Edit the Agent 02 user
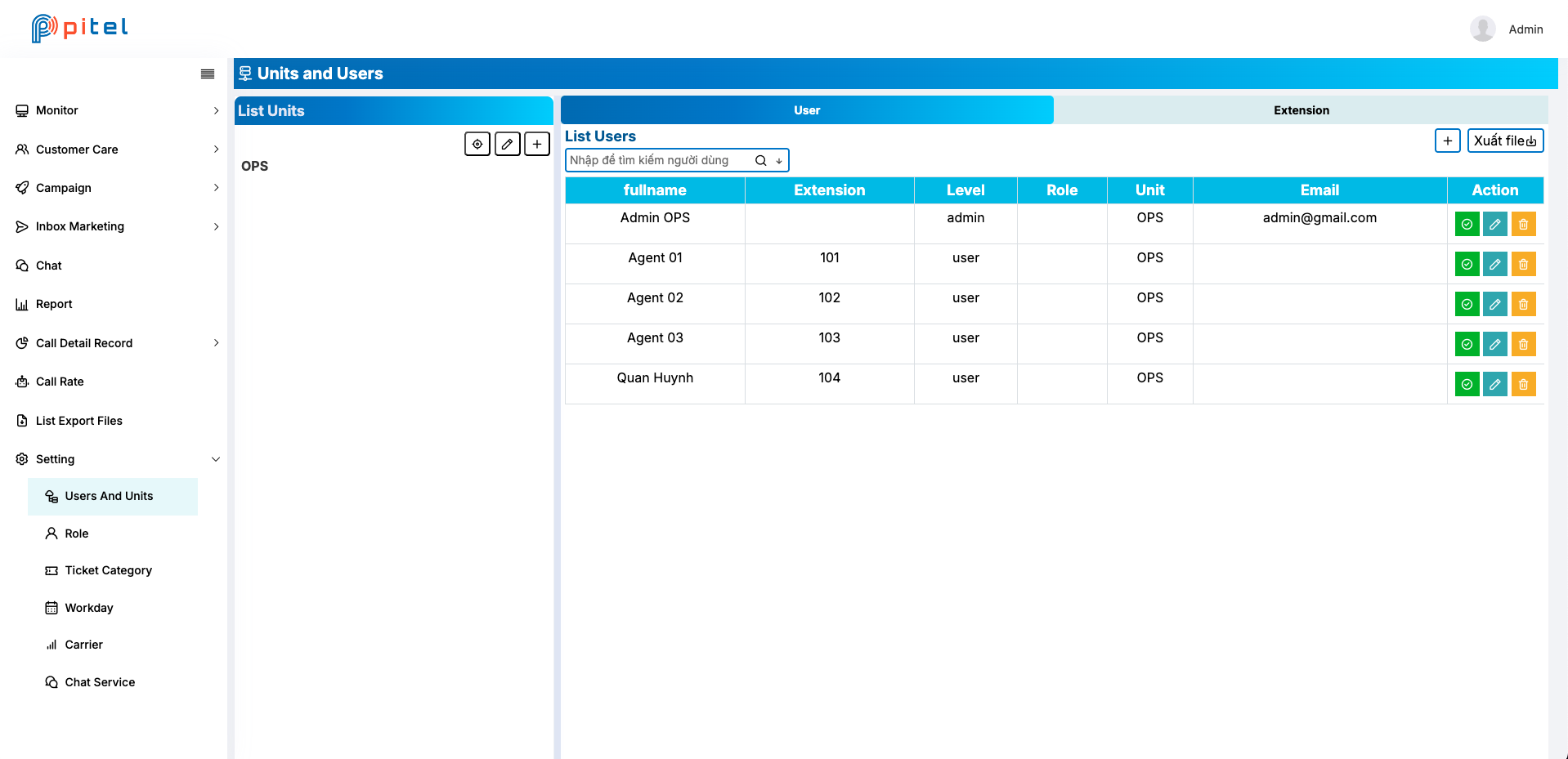The height and width of the screenshot is (759, 1568). 1495,304
